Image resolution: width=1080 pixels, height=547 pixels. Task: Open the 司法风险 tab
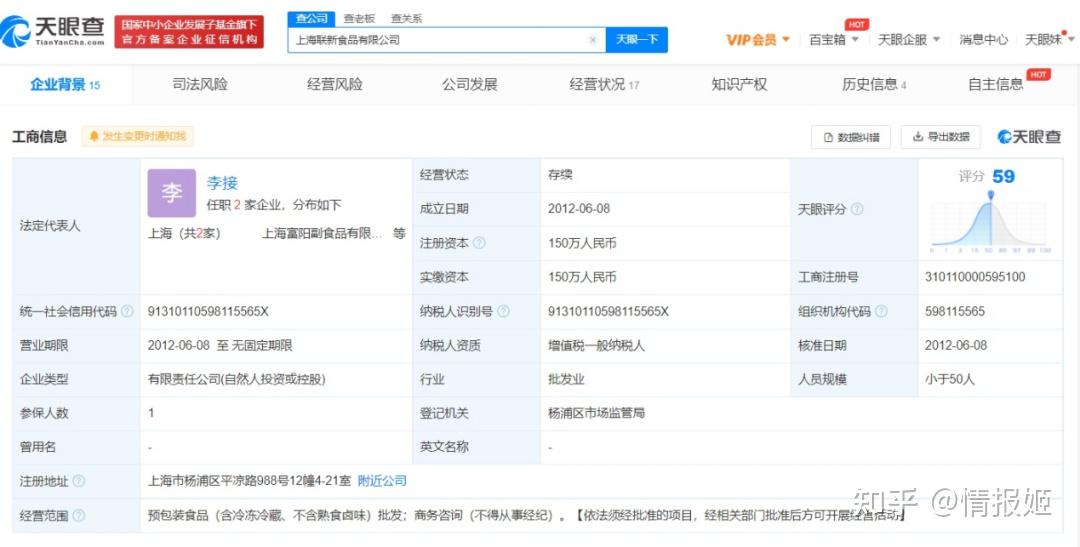coord(200,85)
